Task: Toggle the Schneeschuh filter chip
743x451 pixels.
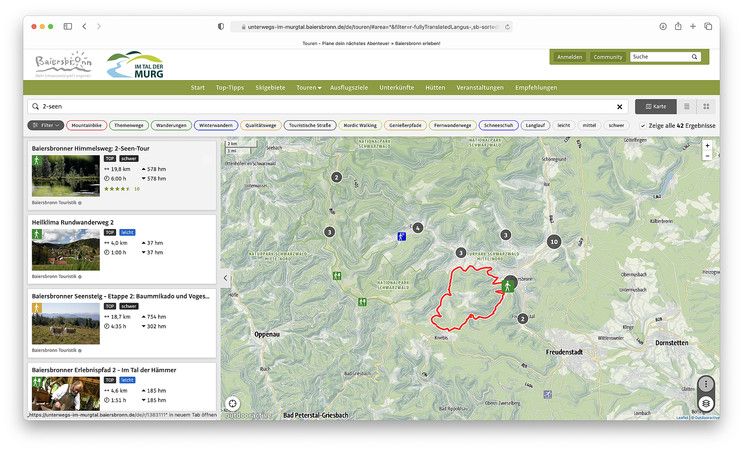Action: pyautogui.click(x=498, y=126)
